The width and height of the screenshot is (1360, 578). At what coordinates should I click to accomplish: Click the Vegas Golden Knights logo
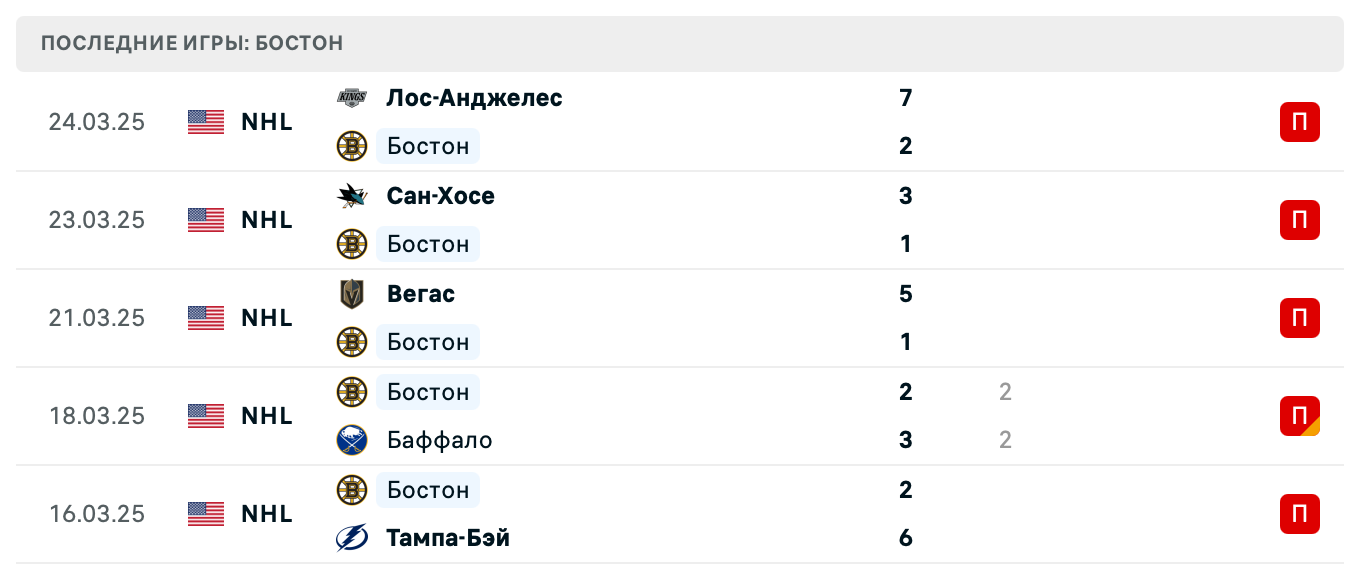[x=351, y=294]
